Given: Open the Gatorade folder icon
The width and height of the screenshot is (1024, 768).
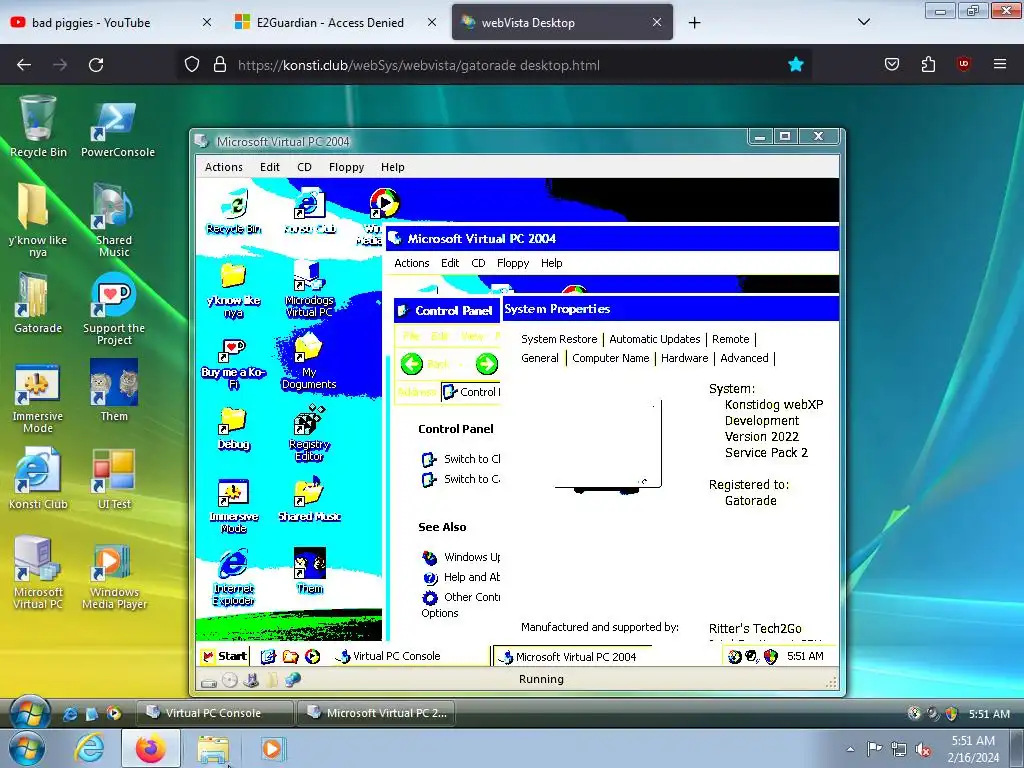Looking at the screenshot, I should pos(38,302).
